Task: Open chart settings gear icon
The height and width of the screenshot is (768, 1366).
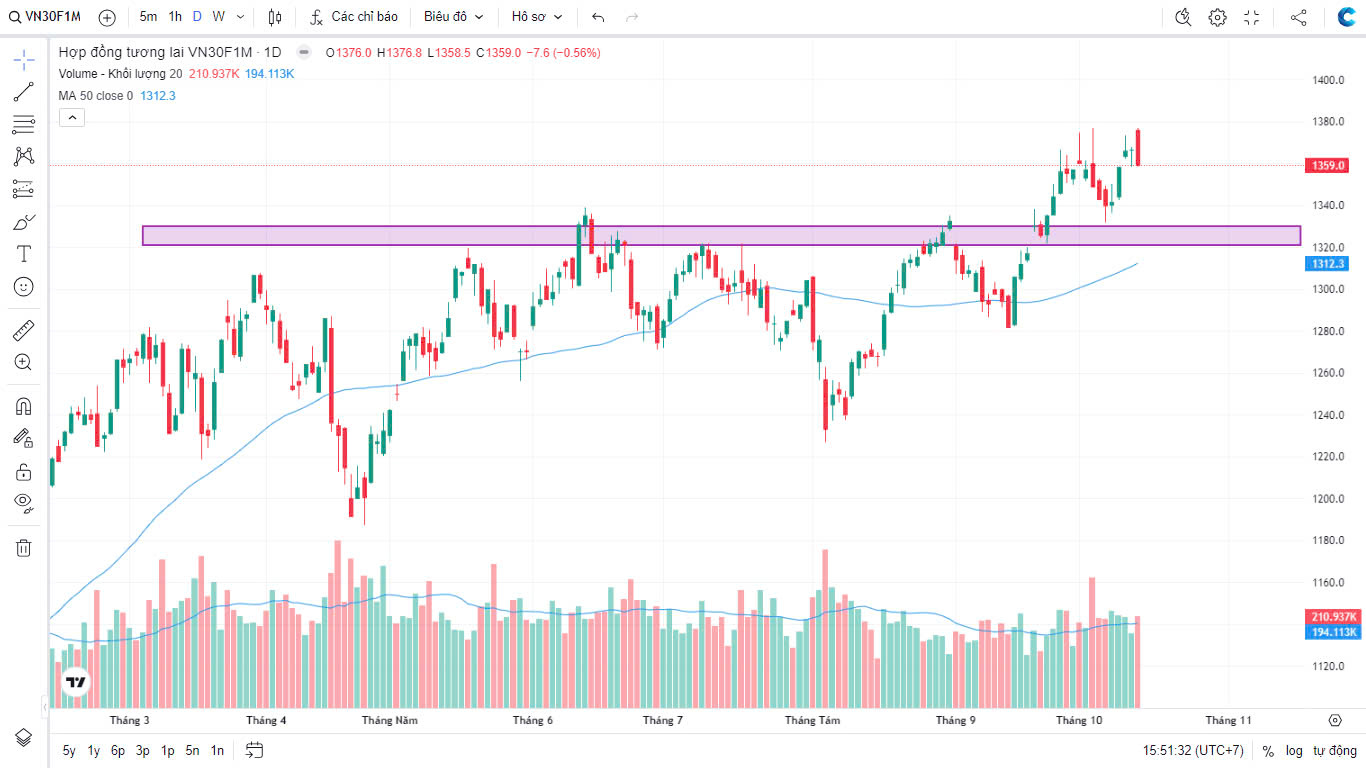Action: tap(1217, 17)
